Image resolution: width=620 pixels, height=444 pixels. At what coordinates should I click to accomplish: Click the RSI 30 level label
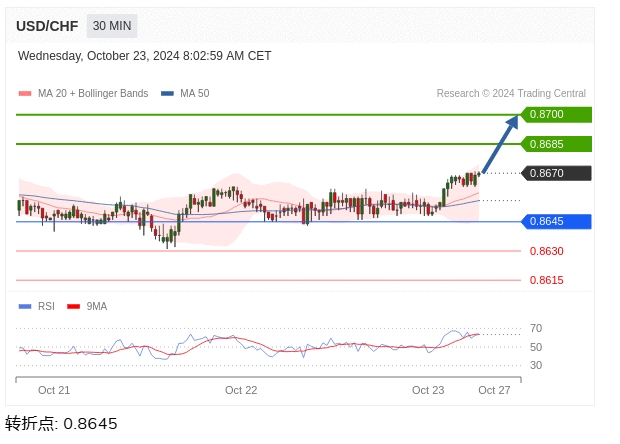coord(536,365)
